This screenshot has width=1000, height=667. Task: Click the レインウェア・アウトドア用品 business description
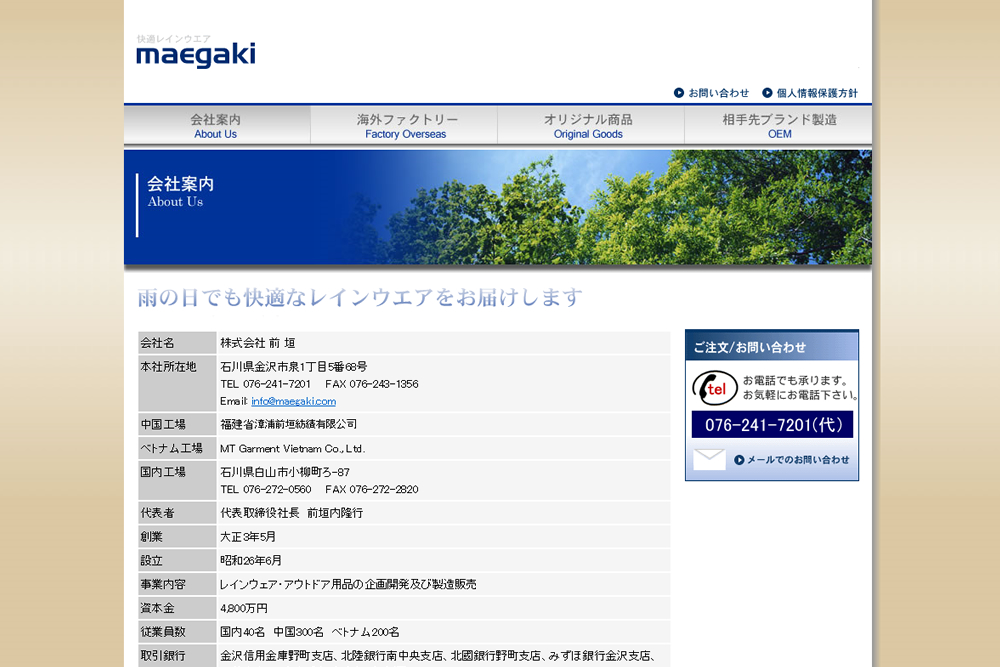[x=348, y=584]
